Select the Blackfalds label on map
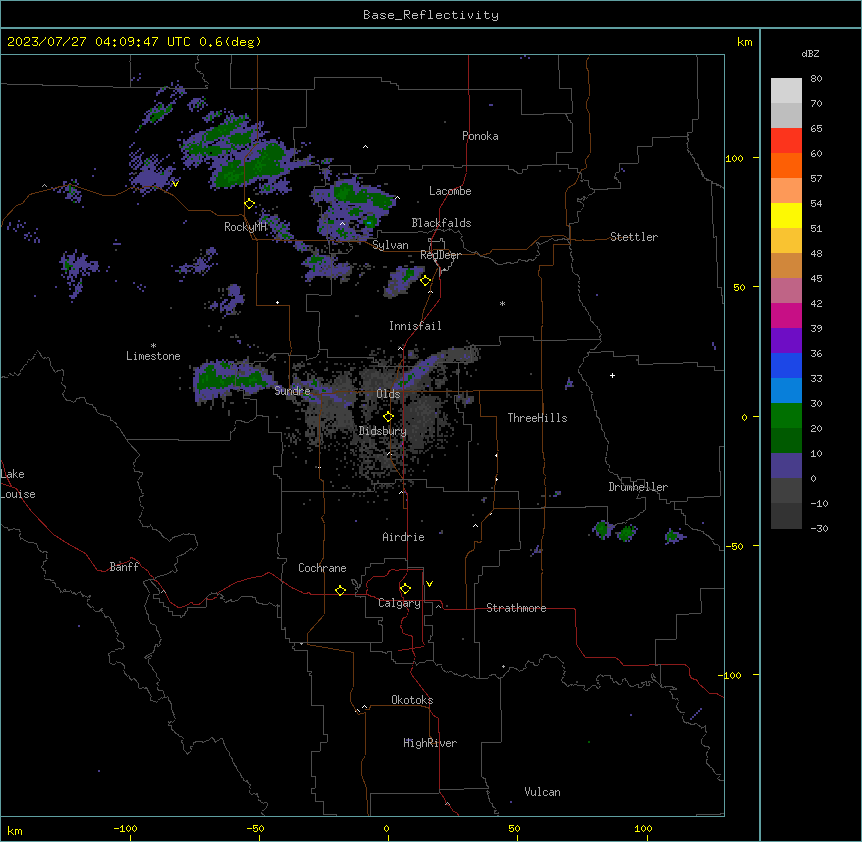 441,223
